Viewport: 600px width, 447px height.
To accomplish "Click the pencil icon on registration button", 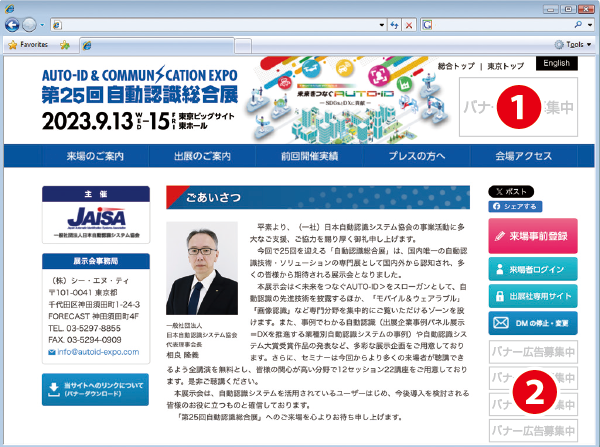I will point(499,236).
